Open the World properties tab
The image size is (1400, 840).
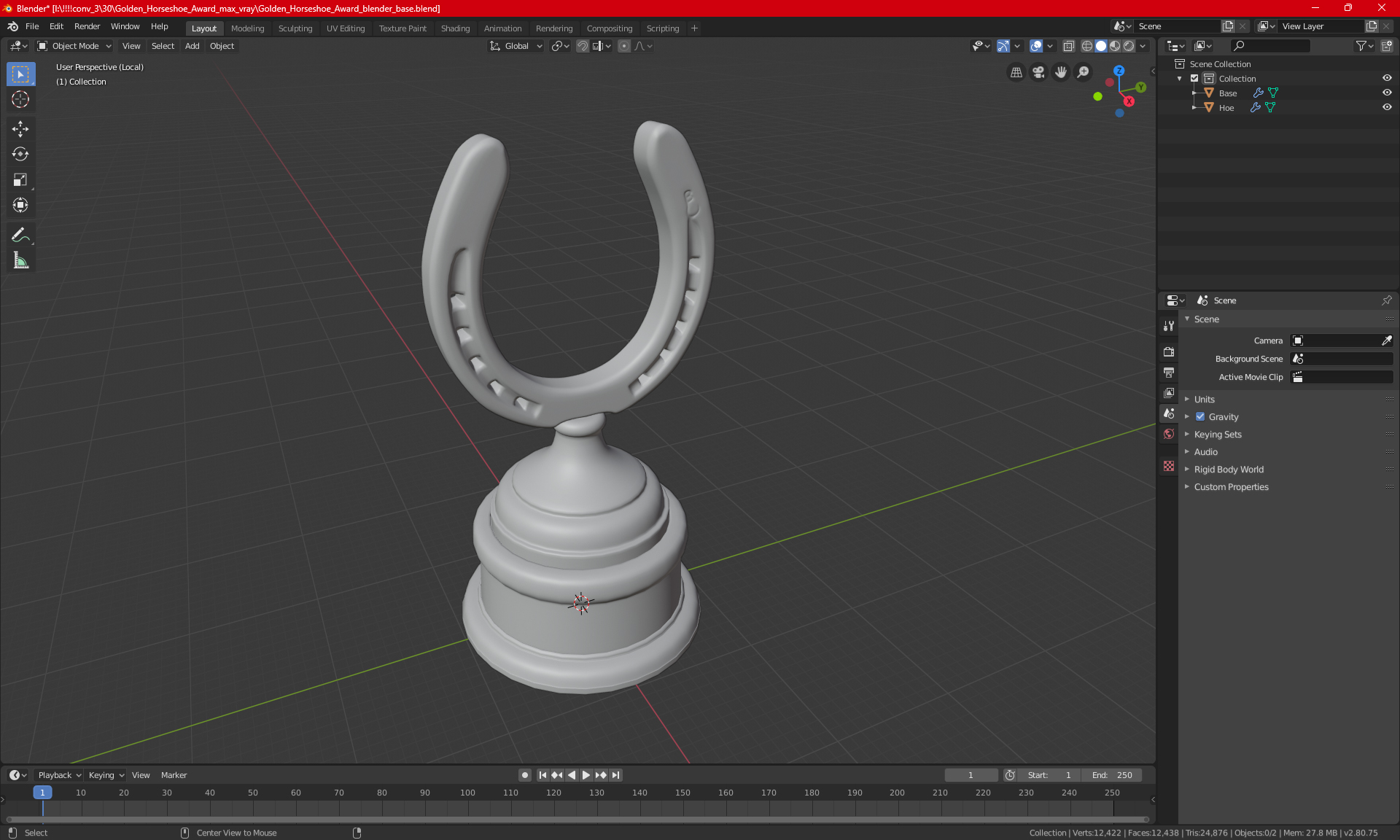1169,434
